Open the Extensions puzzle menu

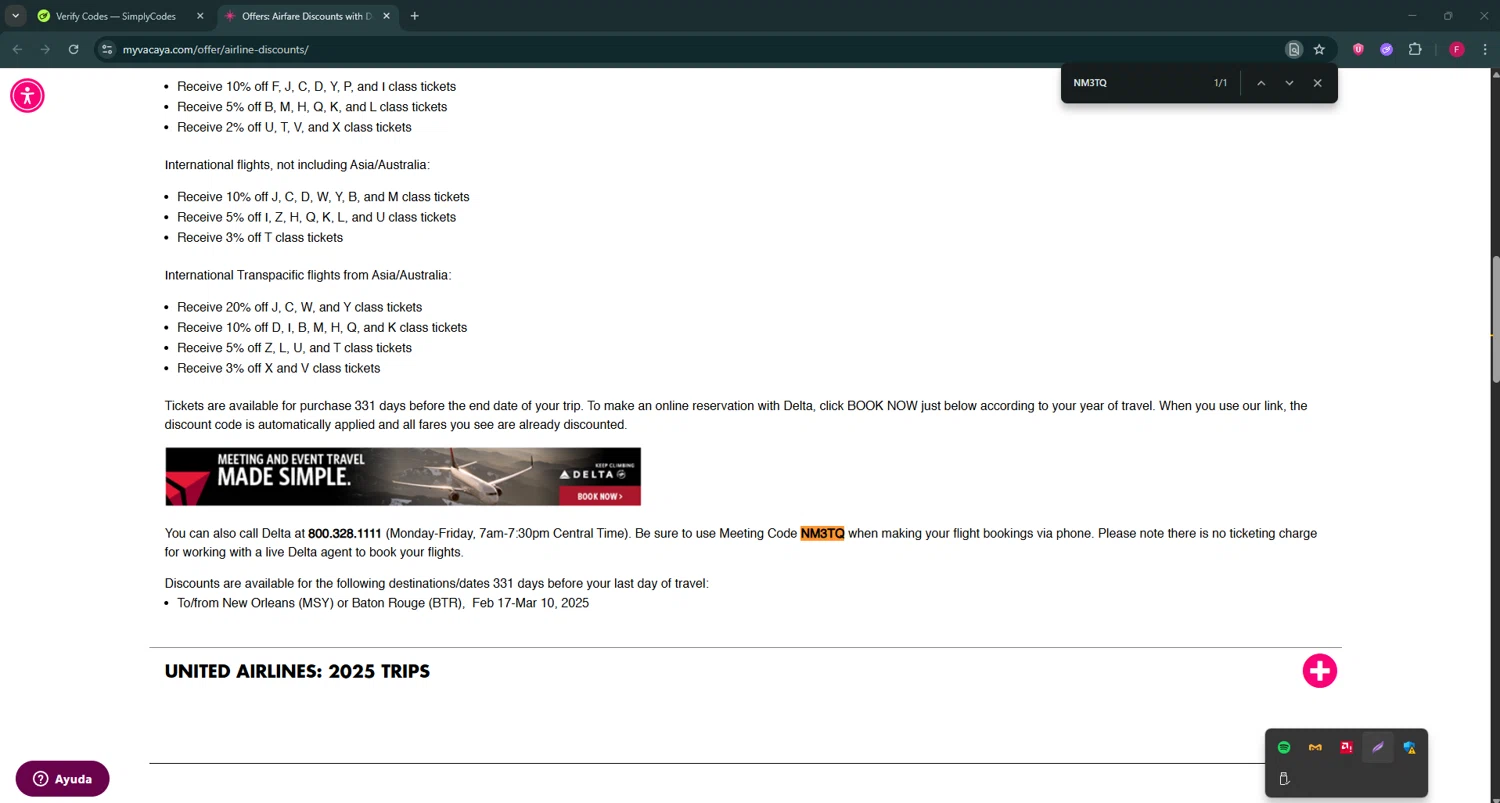coord(1415,49)
